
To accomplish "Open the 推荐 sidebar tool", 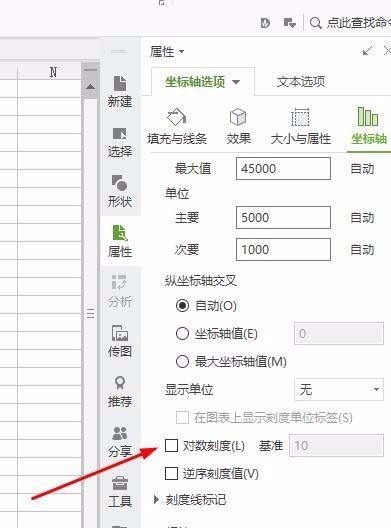I will 120,391.
